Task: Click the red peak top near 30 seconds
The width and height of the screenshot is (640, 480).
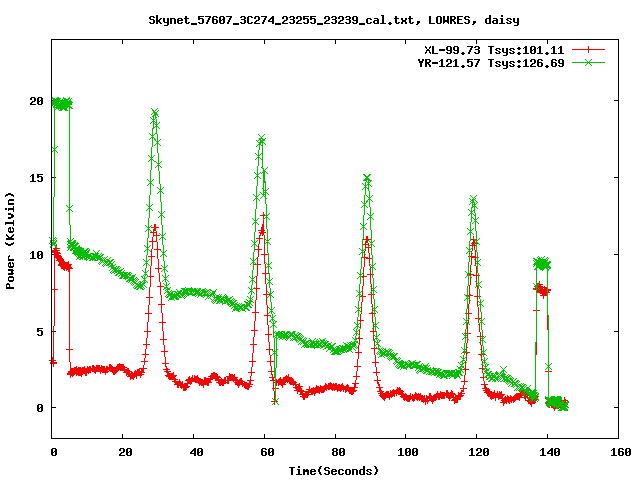Action: (x=155, y=228)
